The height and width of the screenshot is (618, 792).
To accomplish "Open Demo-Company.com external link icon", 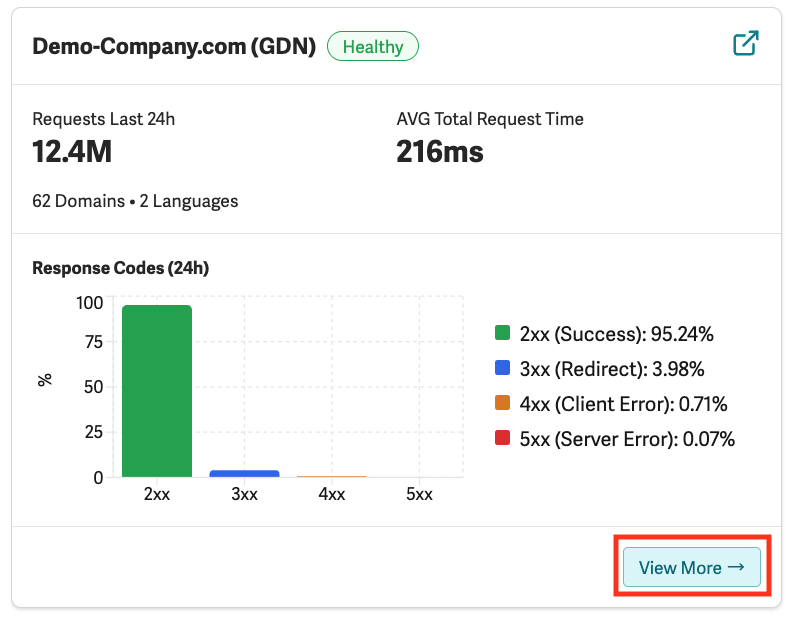I will click(x=745, y=43).
